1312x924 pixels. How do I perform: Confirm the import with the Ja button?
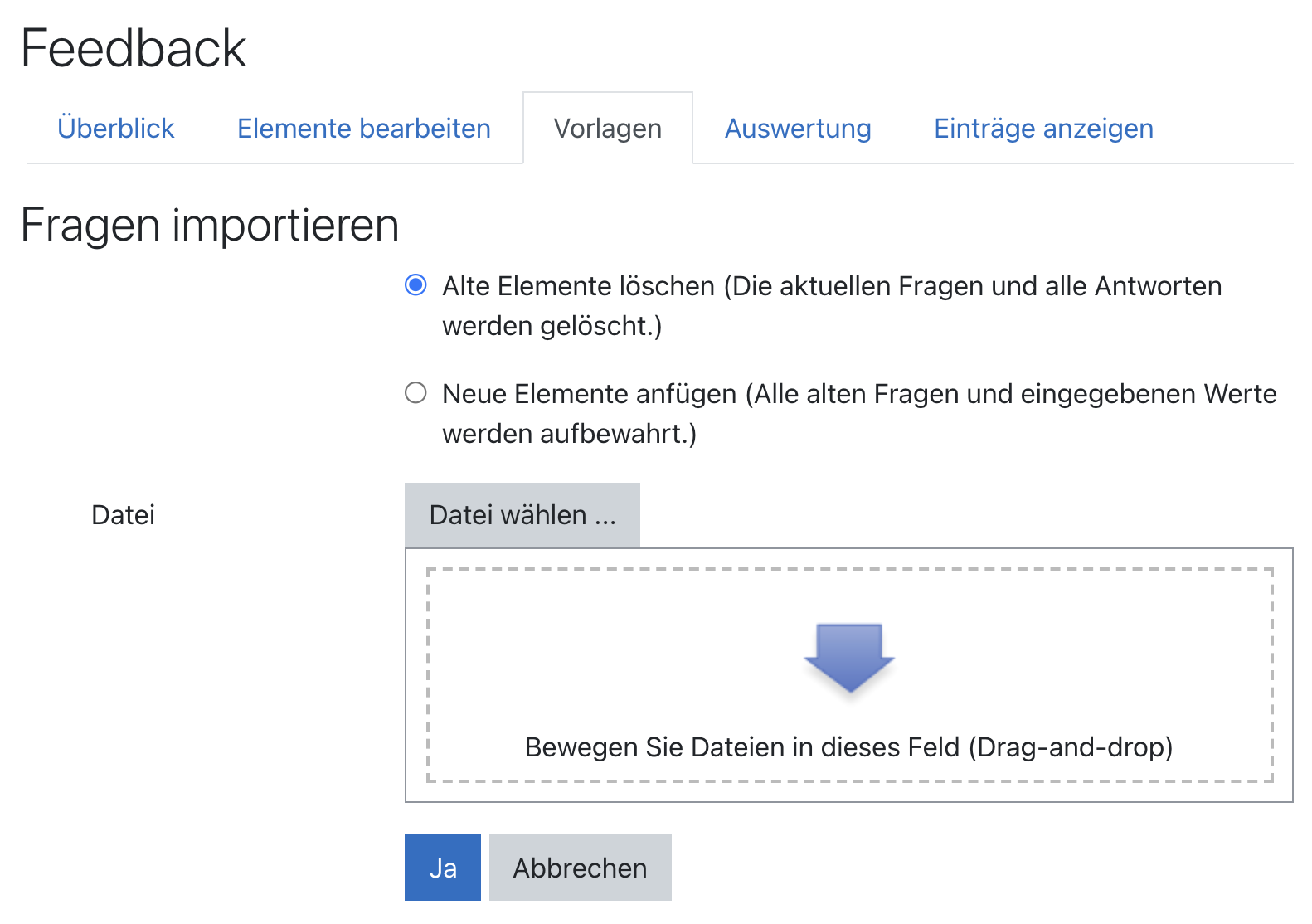443,868
